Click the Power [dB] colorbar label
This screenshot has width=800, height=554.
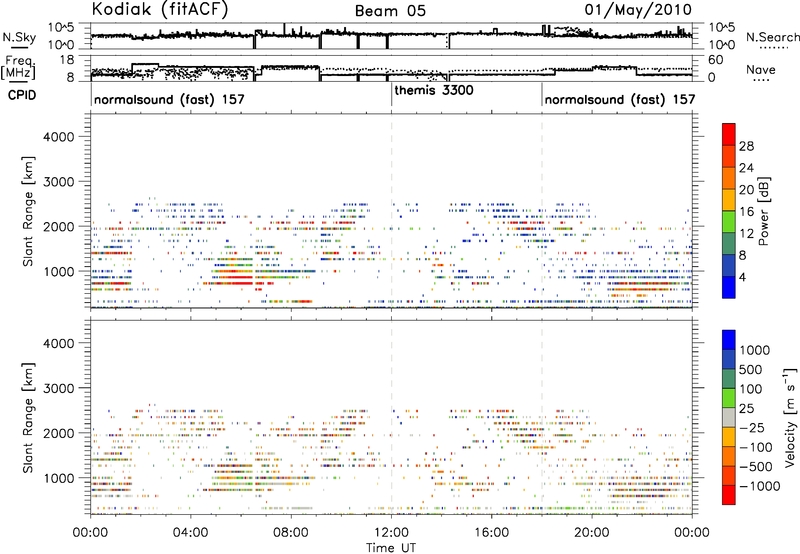764,211
